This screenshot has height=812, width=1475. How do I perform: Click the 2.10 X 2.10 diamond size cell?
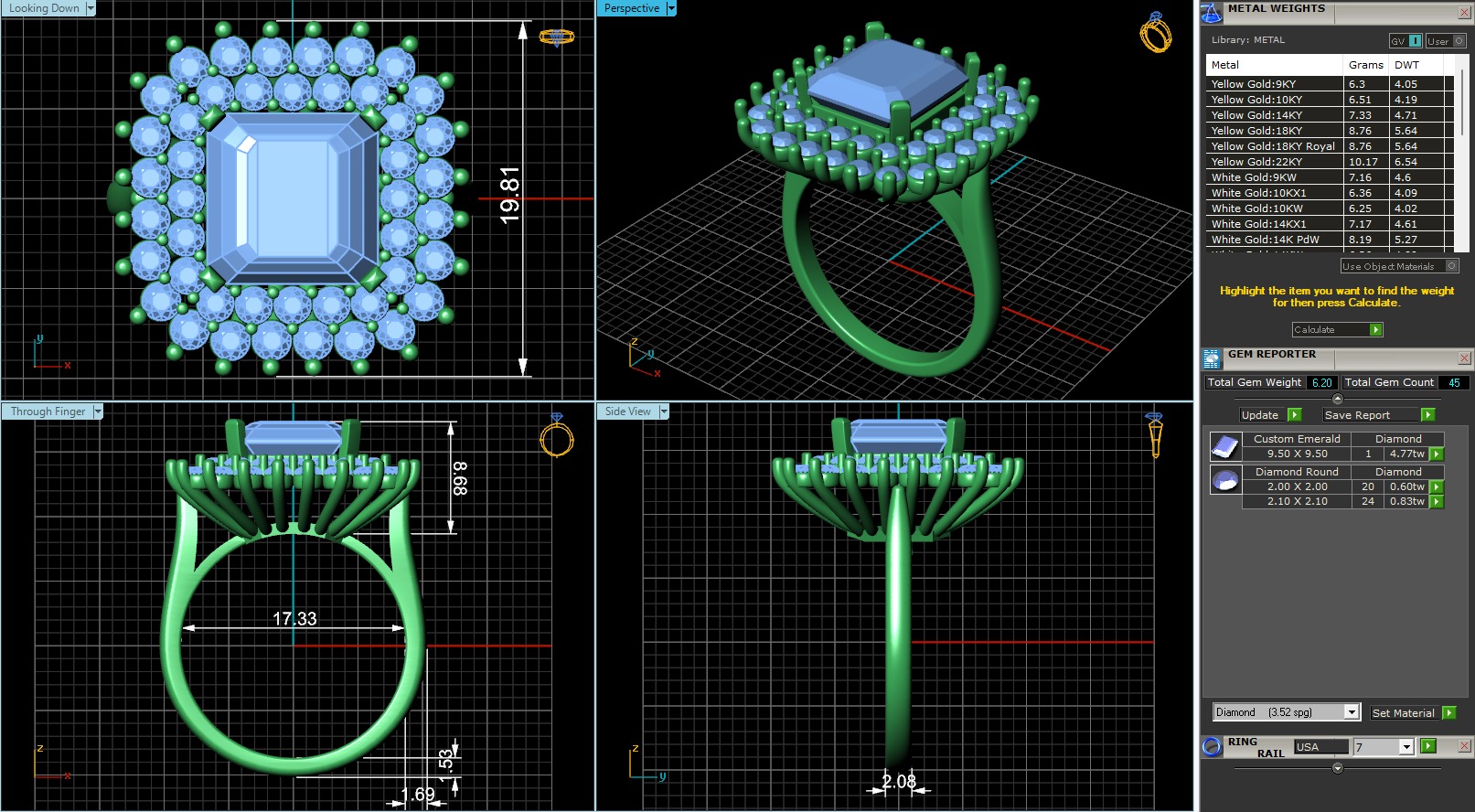[1297, 501]
